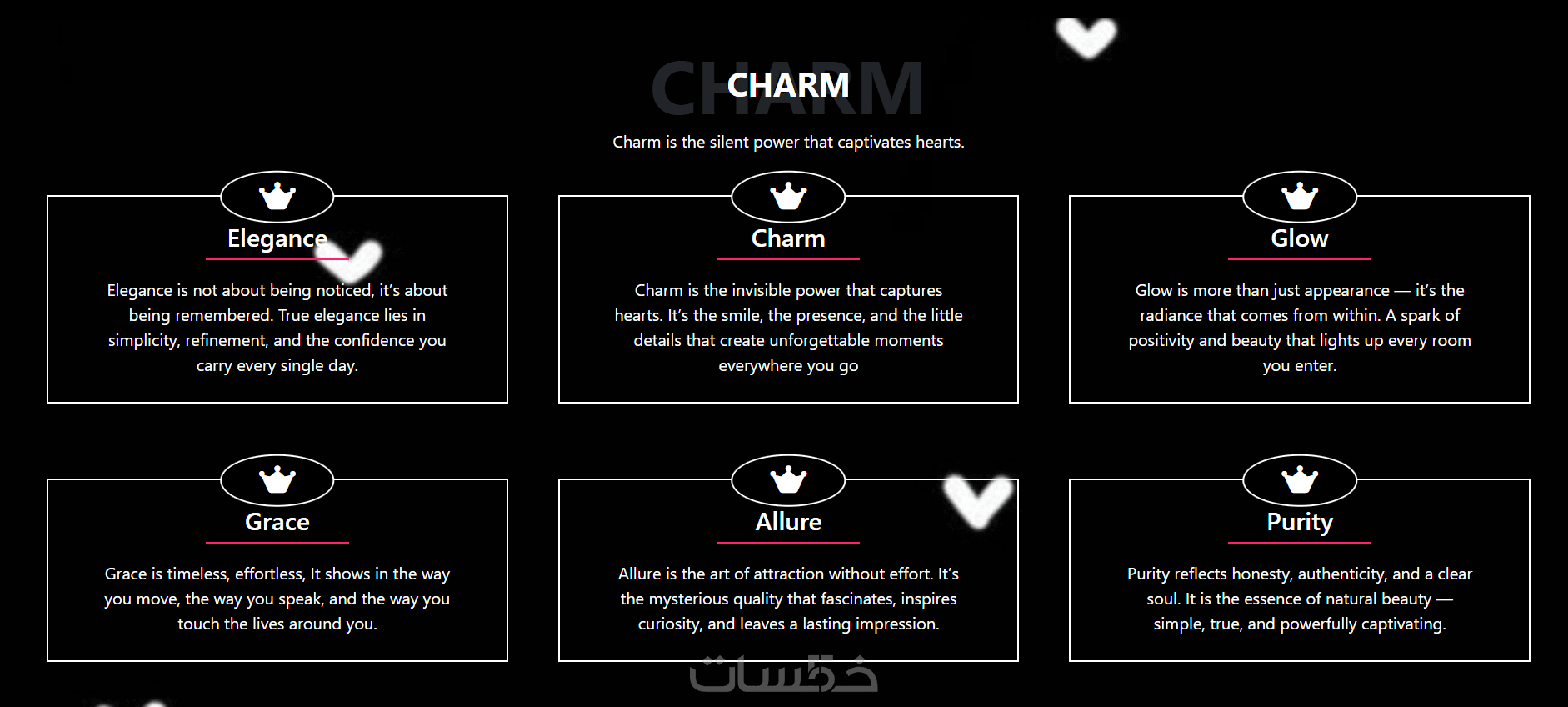
Task: Select the crown icon above Glow
Action: pos(1299,198)
